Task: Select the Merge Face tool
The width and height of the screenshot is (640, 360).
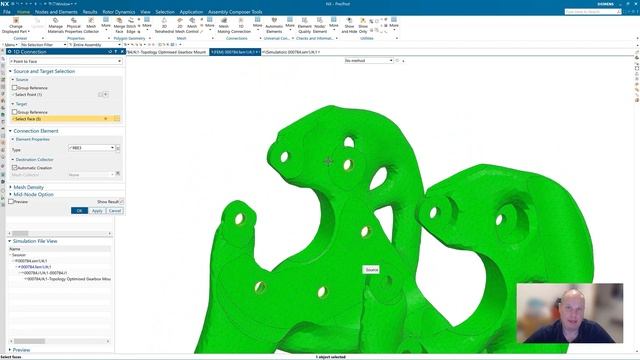Action: click(119, 25)
